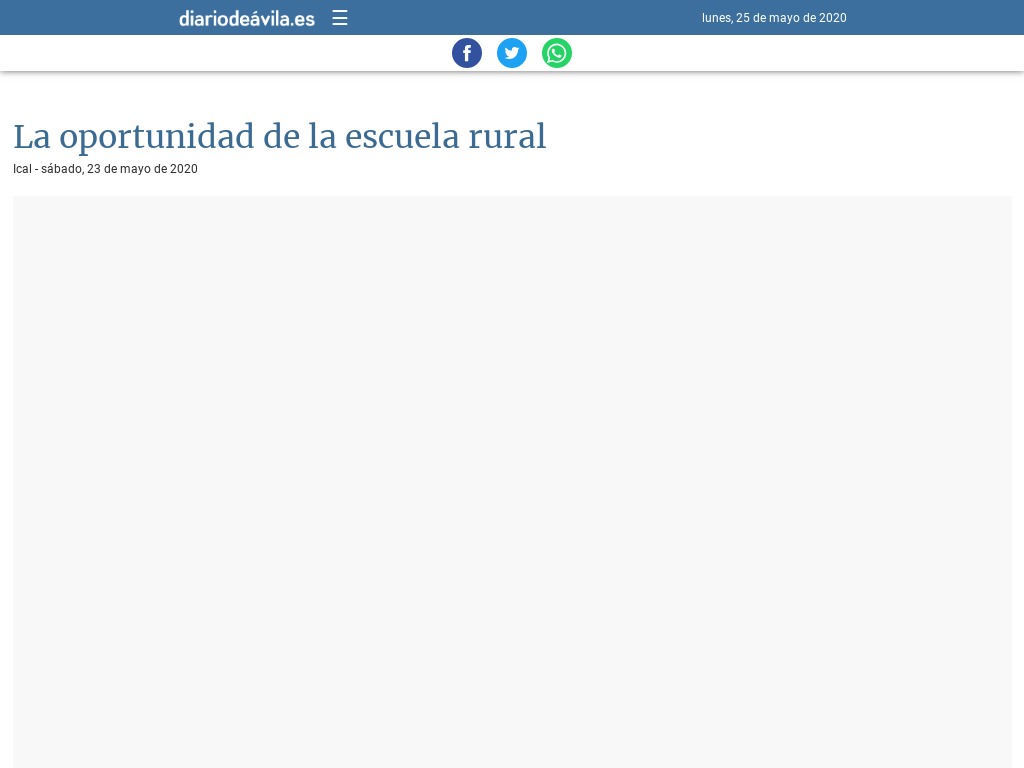Tap the blue Twitter bird icon

point(512,53)
